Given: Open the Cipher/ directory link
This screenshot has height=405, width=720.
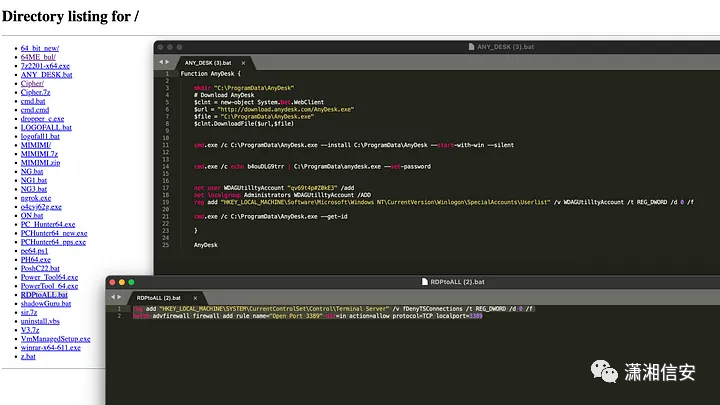Looking at the screenshot, I should coord(32,84).
